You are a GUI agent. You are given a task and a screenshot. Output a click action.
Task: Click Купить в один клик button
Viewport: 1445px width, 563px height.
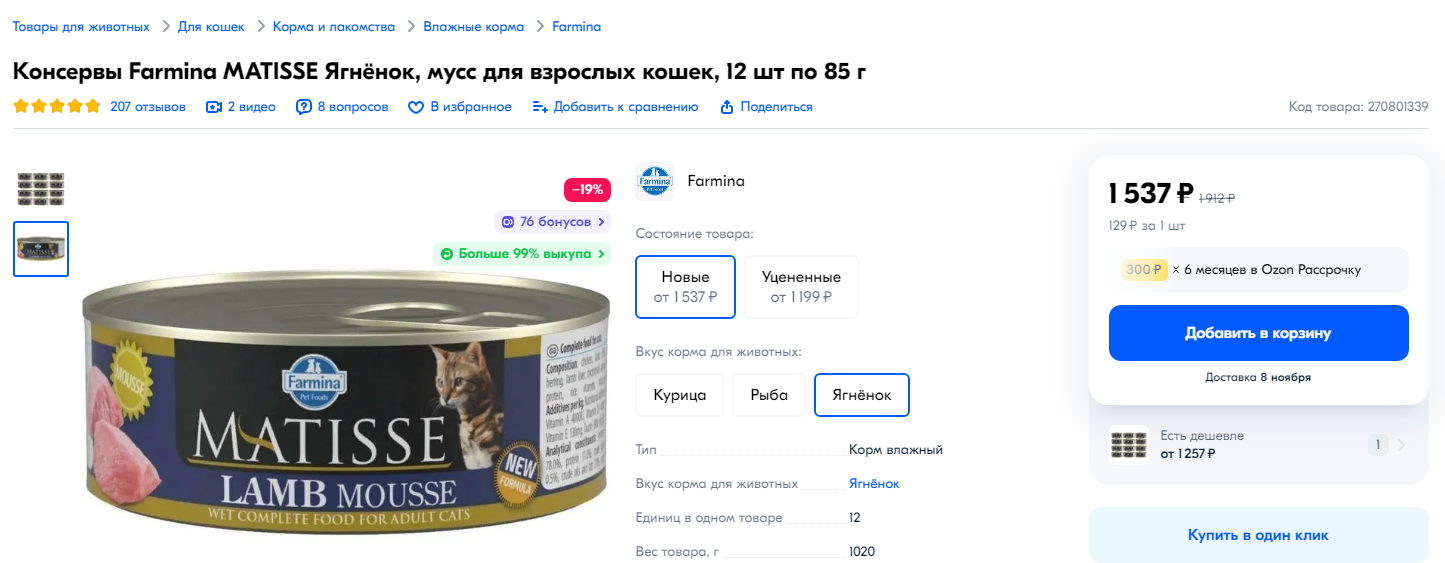tap(1258, 535)
